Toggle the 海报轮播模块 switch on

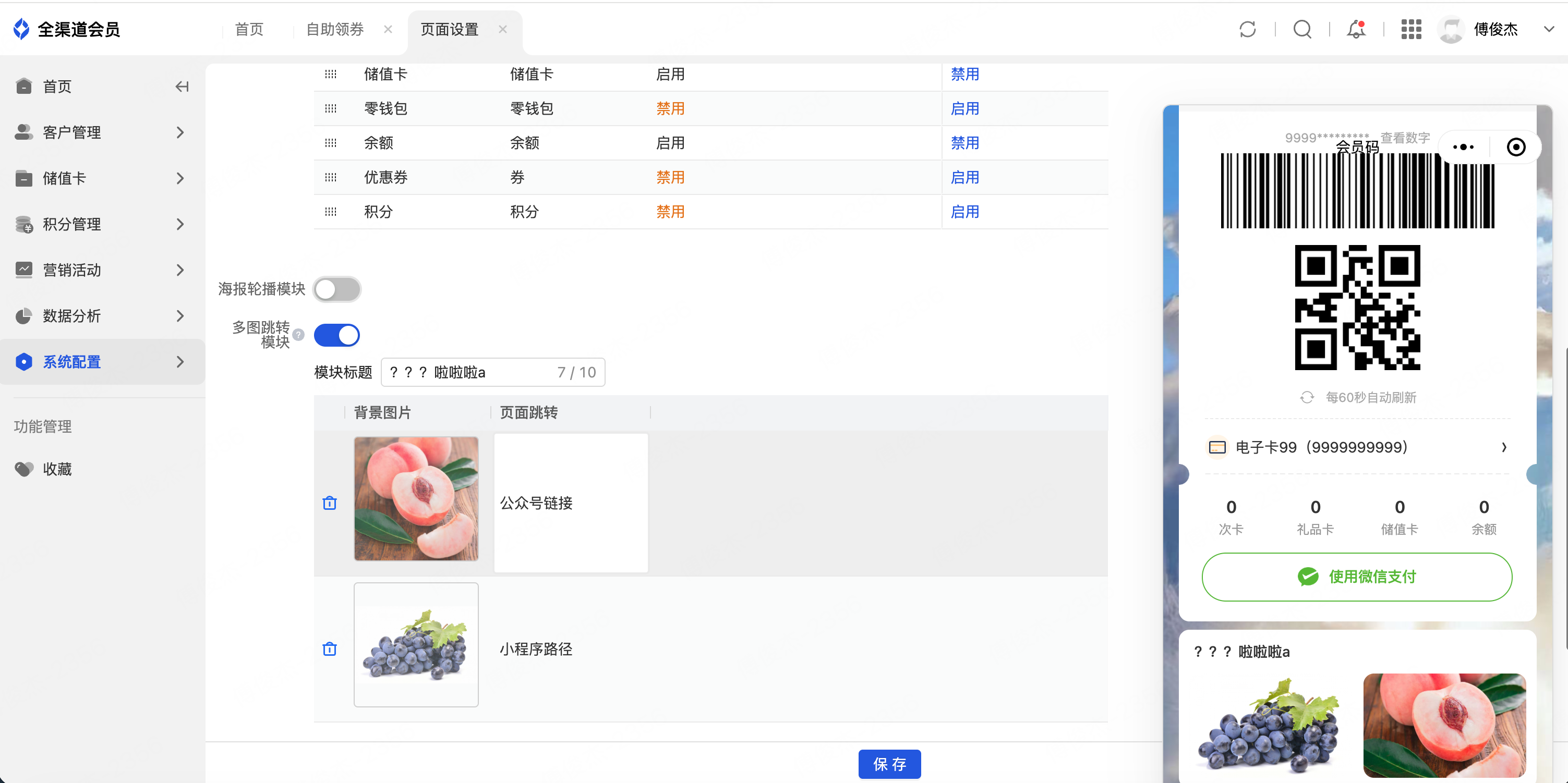click(x=336, y=289)
